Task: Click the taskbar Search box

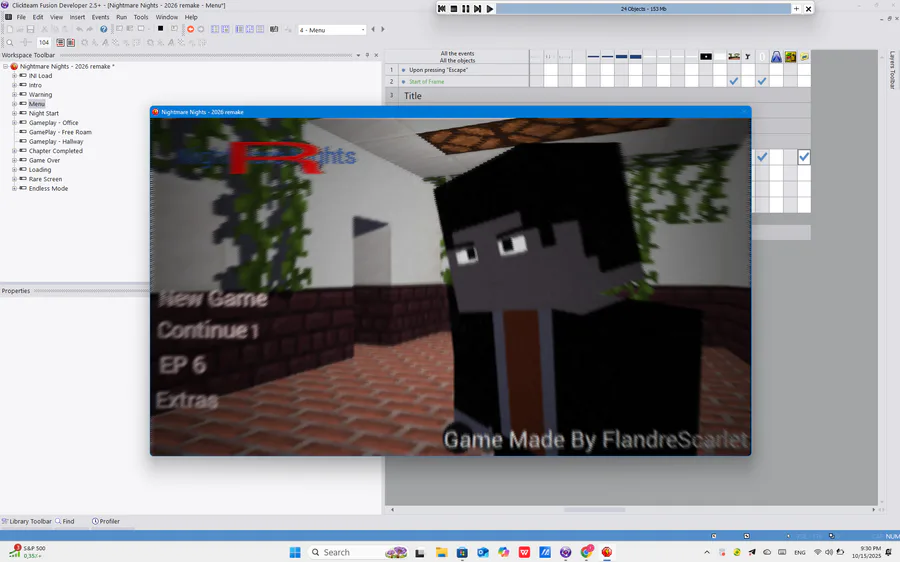Action: point(358,552)
